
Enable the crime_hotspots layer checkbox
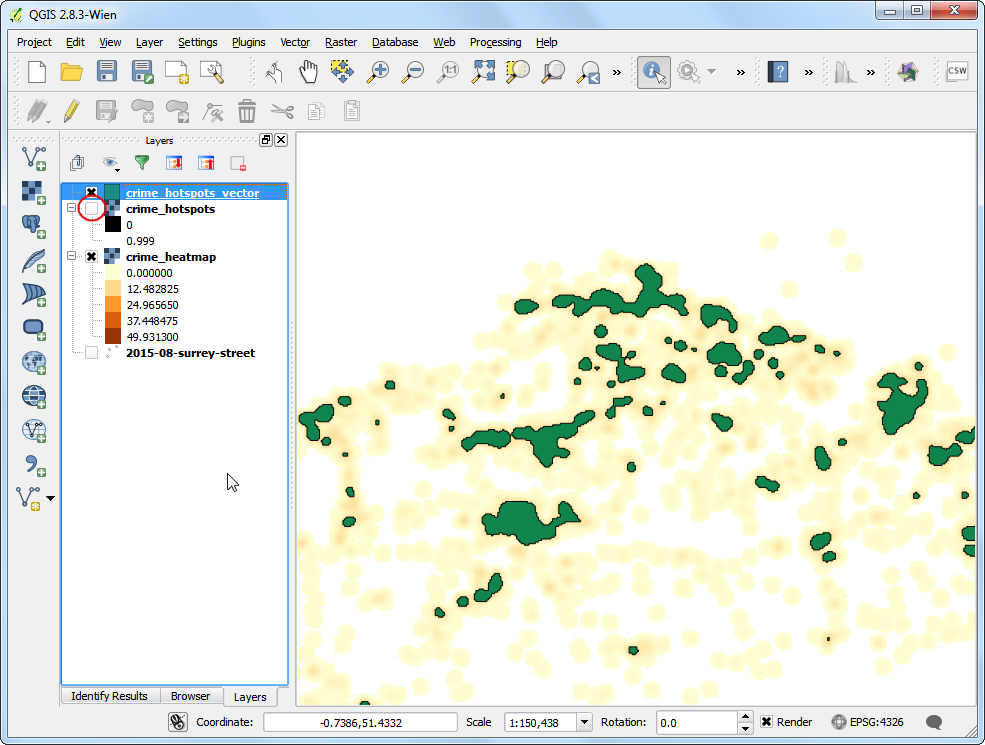[92, 209]
